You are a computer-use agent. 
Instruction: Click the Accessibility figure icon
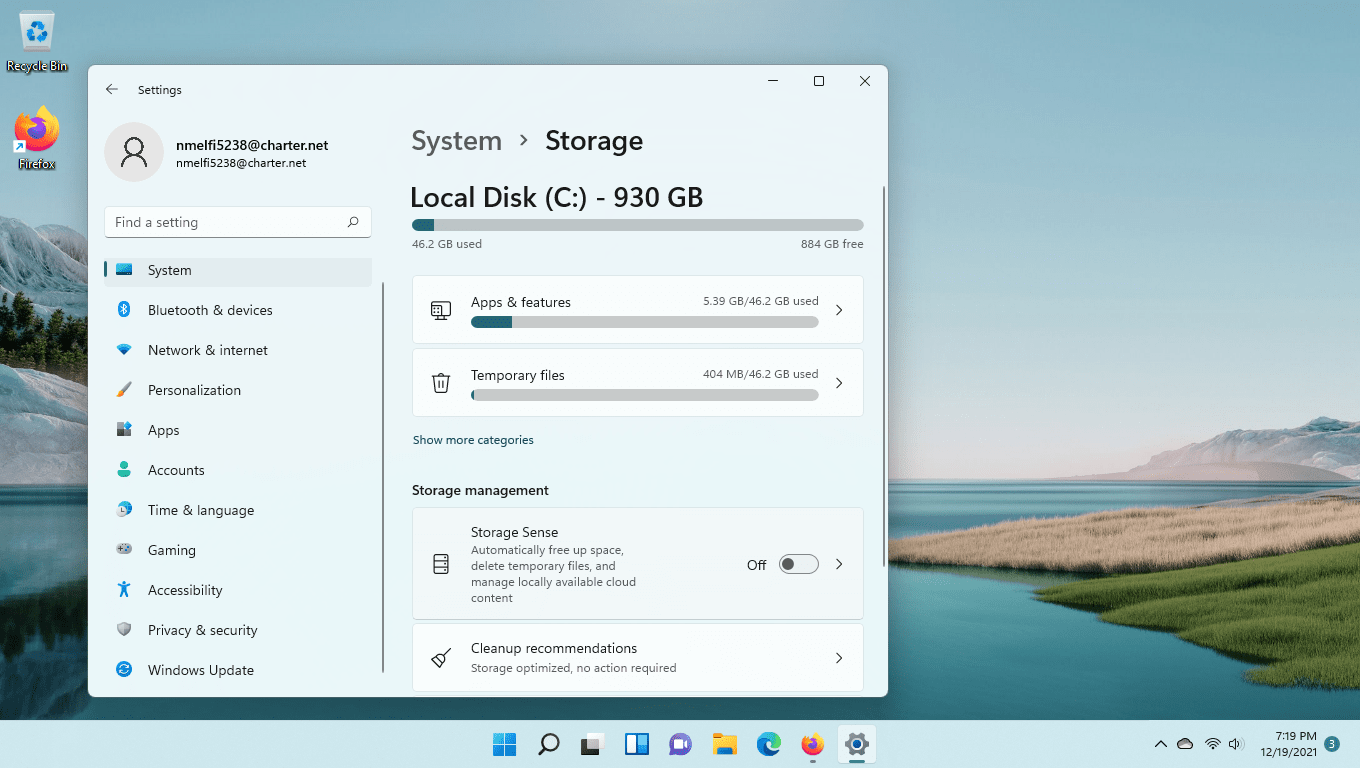click(124, 590)
